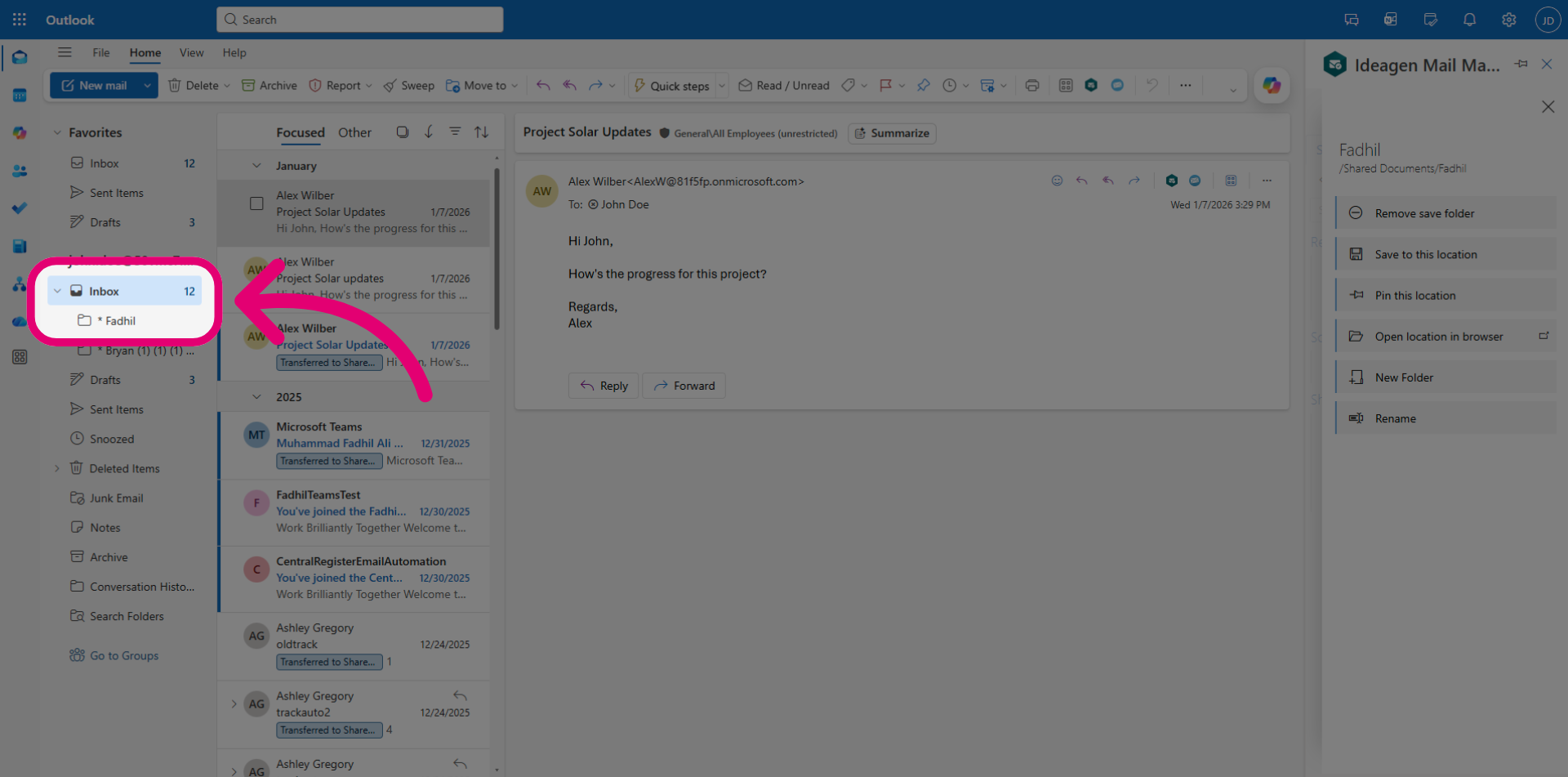Viewport: 1568px width, 777px height.
Task: Pin the Ideagen Mail Manager pane
Action: click(x=1521, y=64)
